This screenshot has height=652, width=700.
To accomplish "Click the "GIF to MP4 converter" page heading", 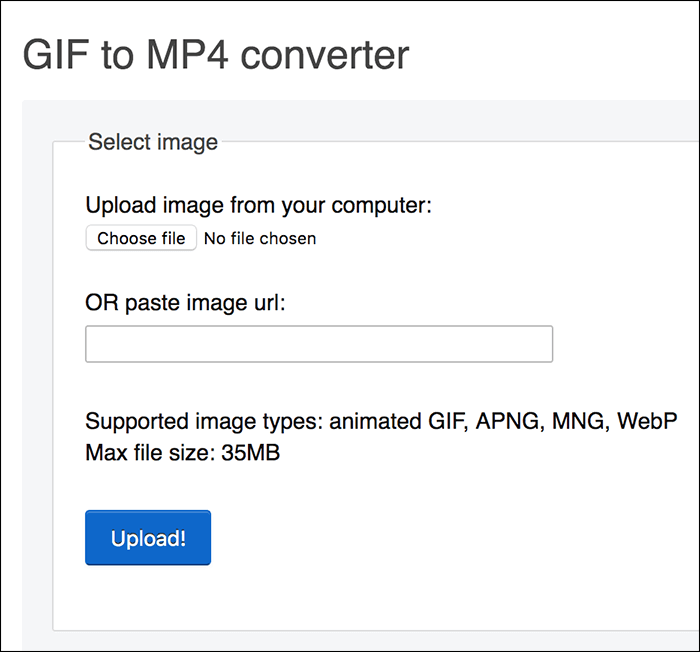I will (216, 54).
